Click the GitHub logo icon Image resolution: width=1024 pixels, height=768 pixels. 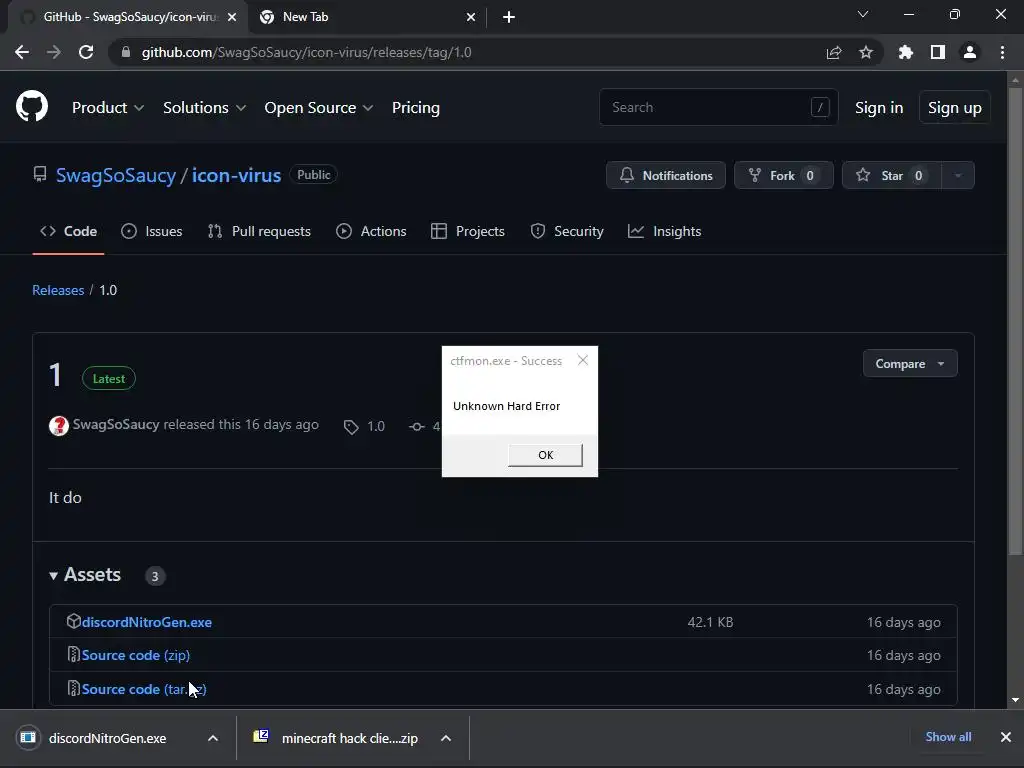click(31, 107)
